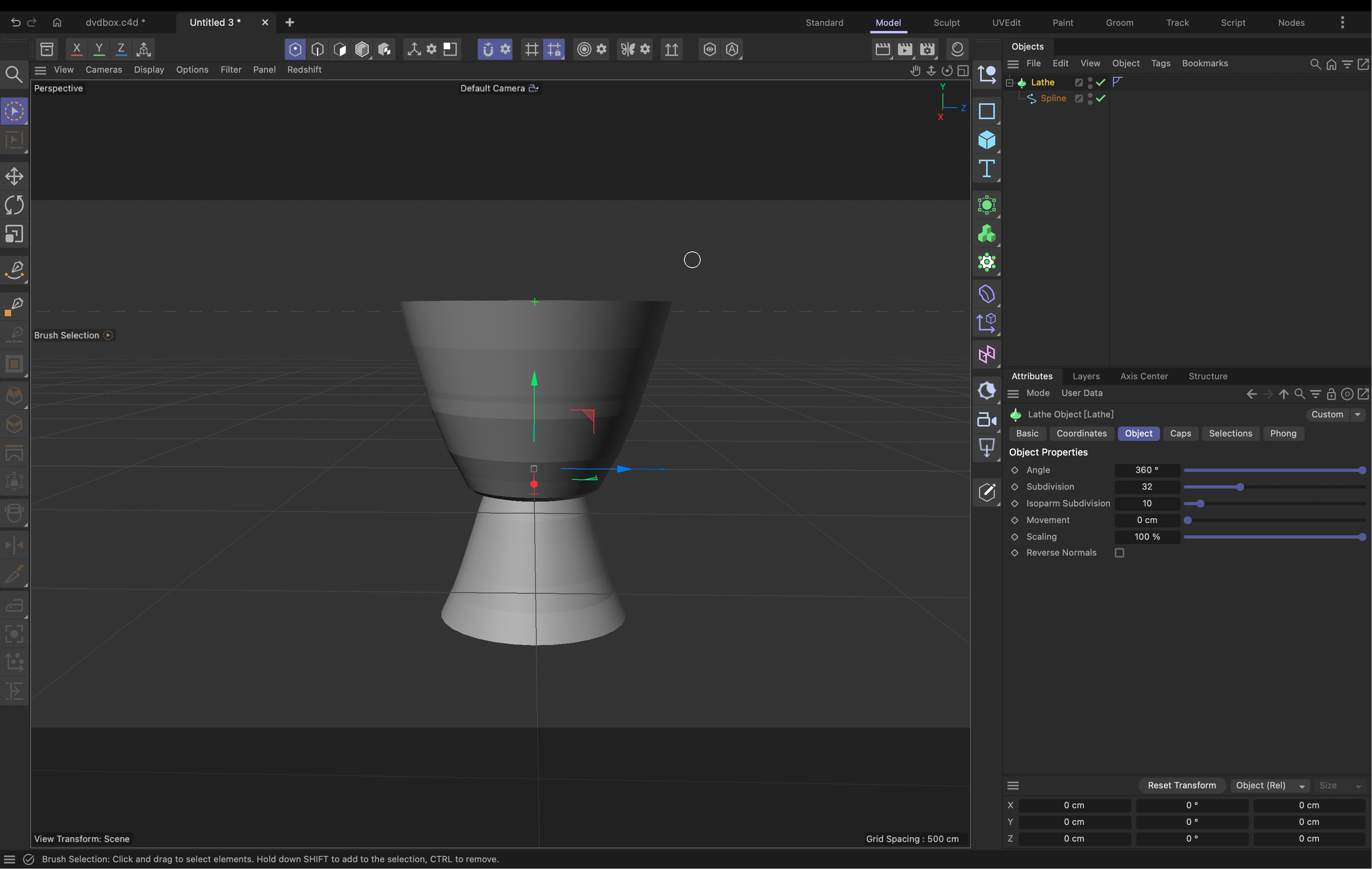Click the Render View icon
1372x869 pixels.
[883, 49]
